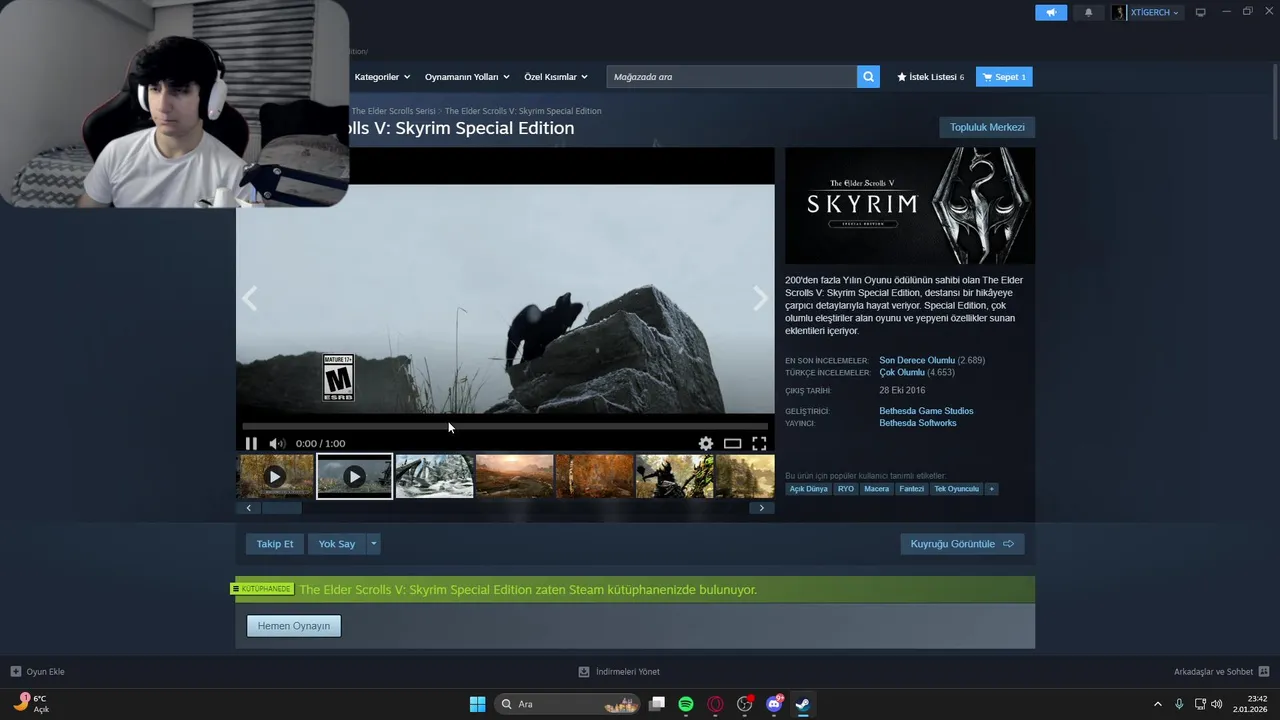This screenshot has width=1280, height=720.
Task: Open the Steam taskbar icon
Action: (802, 704)
